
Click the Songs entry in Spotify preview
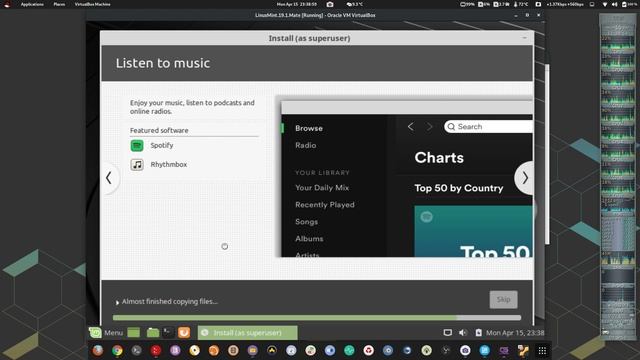tap(307, 222)
